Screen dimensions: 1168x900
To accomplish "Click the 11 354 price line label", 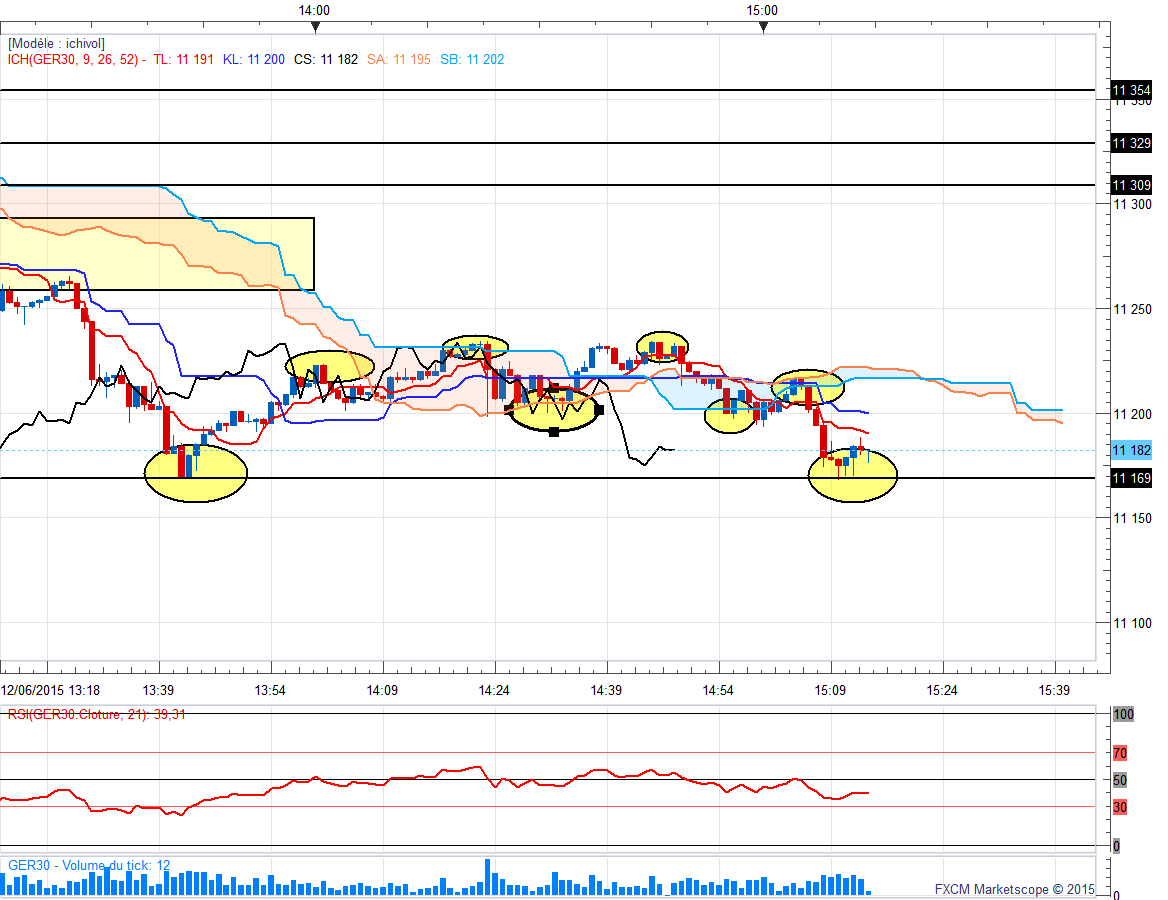I will coord(1131,91).
